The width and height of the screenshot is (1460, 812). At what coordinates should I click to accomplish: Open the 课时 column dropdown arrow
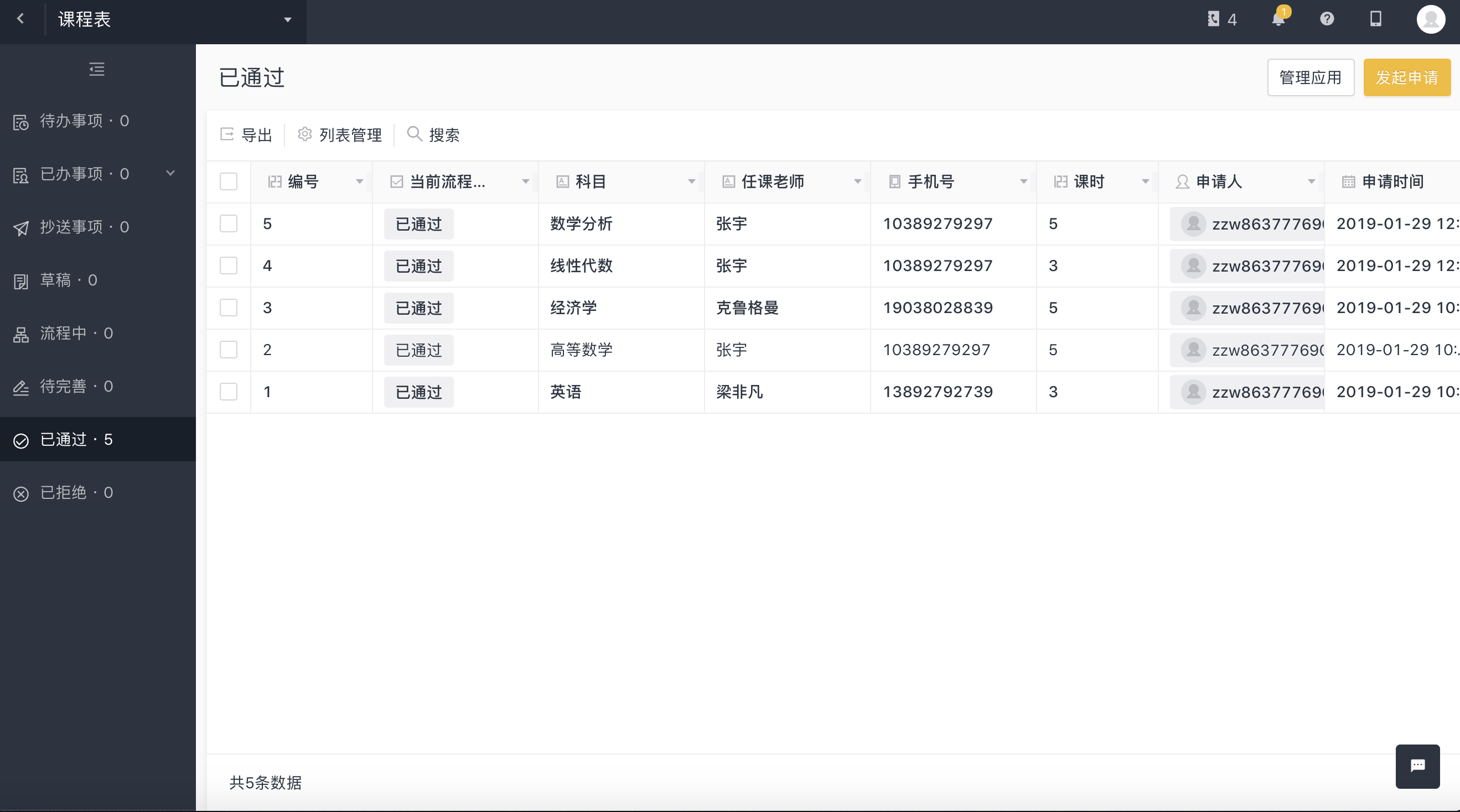[1146, 182]
